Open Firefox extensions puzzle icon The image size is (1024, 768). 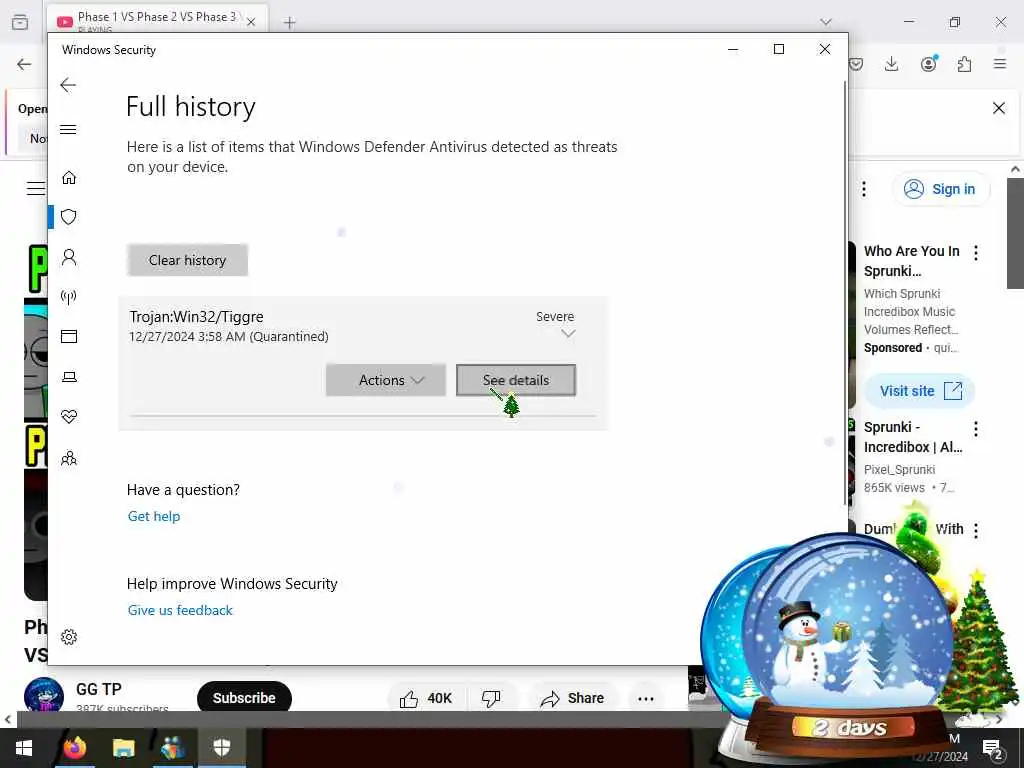pos(964,64)
